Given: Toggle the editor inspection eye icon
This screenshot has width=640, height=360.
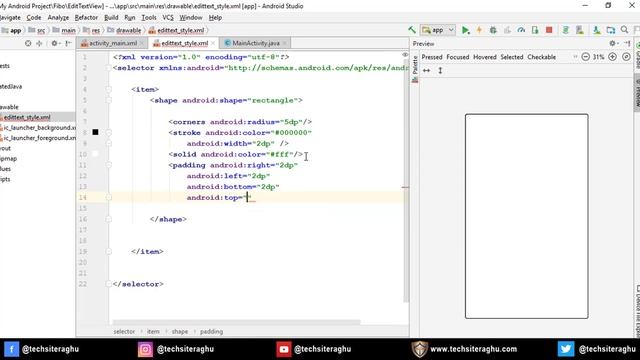Looking at the screenshot, I should (405, 54).
